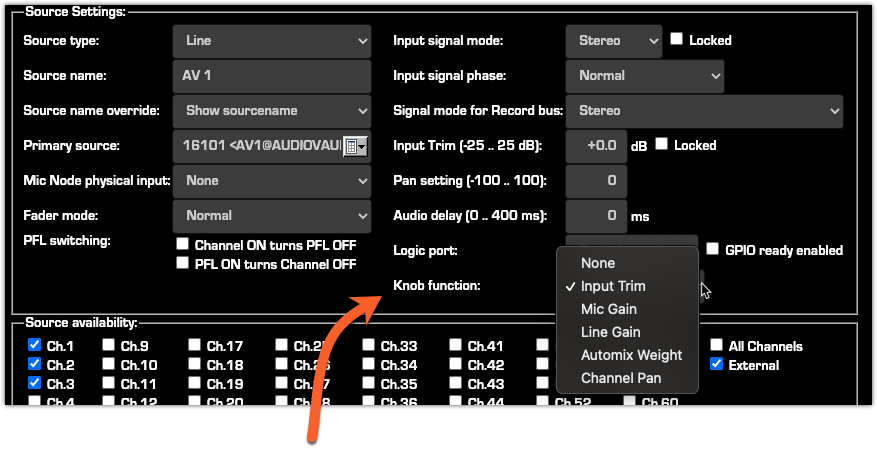Select Mic Gain from knob function list
Screen dimensions: 877x457
[609, 309]
